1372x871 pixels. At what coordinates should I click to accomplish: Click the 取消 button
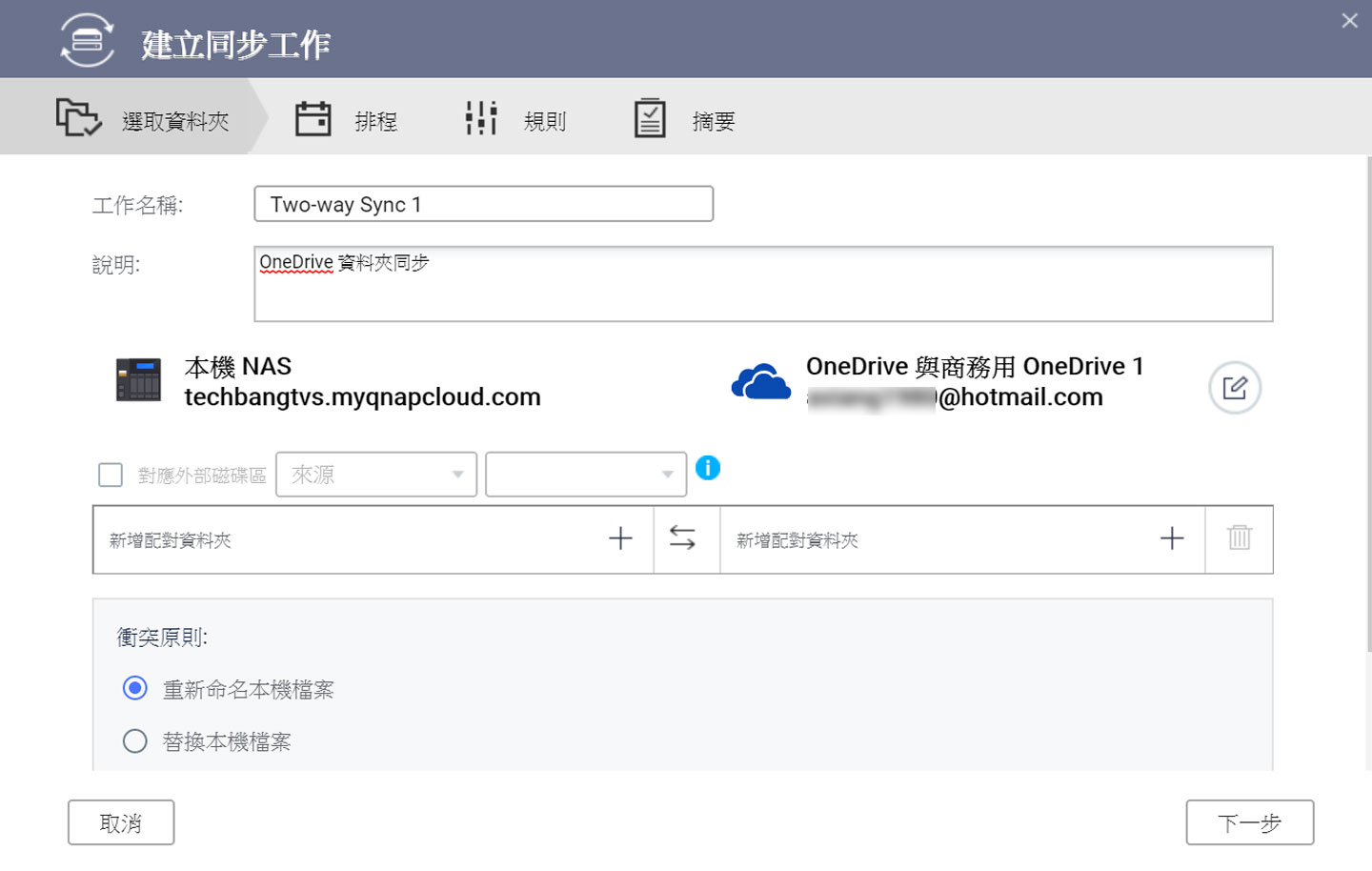click(121, 822)
